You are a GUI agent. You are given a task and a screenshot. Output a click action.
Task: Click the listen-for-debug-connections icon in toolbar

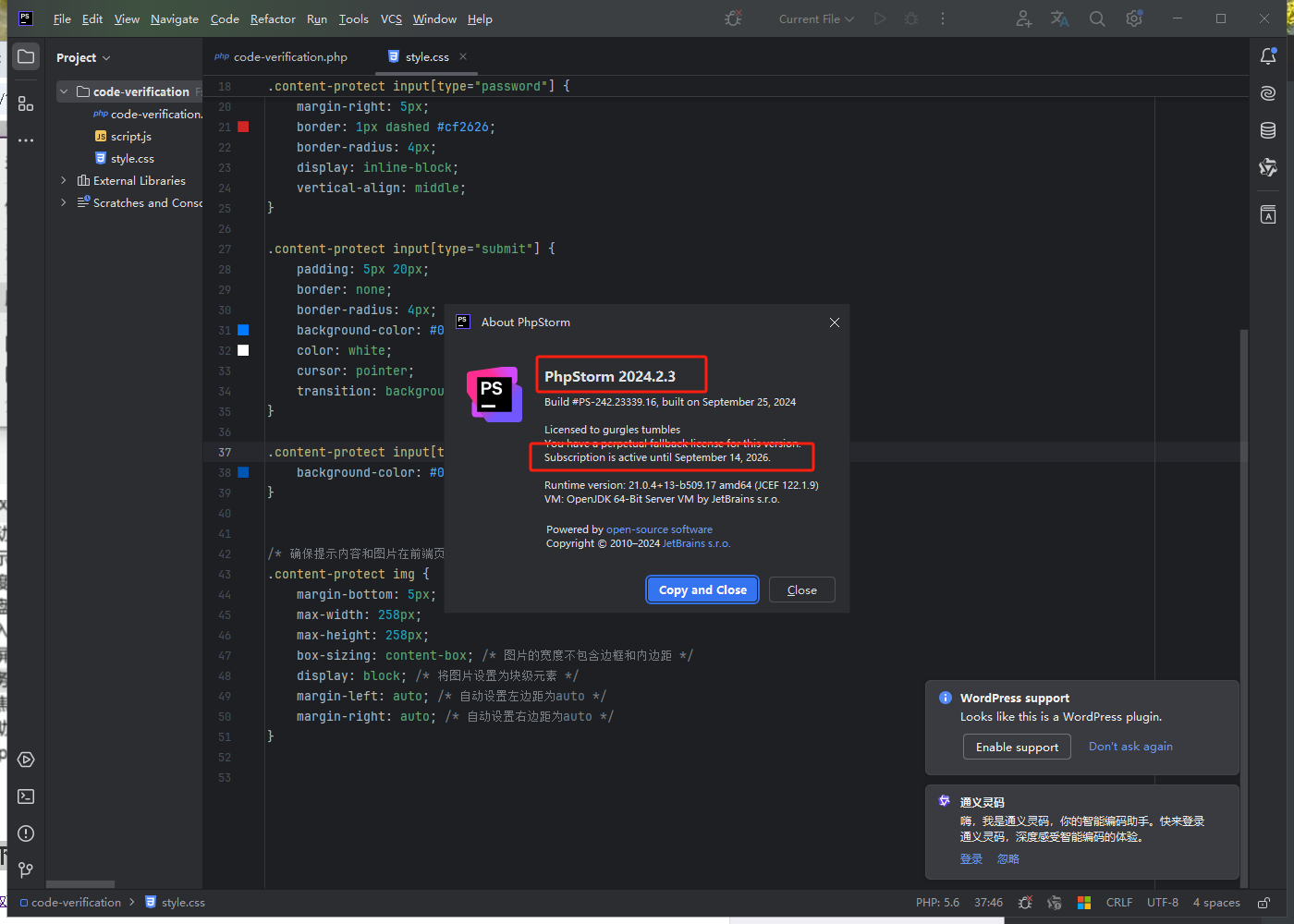733,18
